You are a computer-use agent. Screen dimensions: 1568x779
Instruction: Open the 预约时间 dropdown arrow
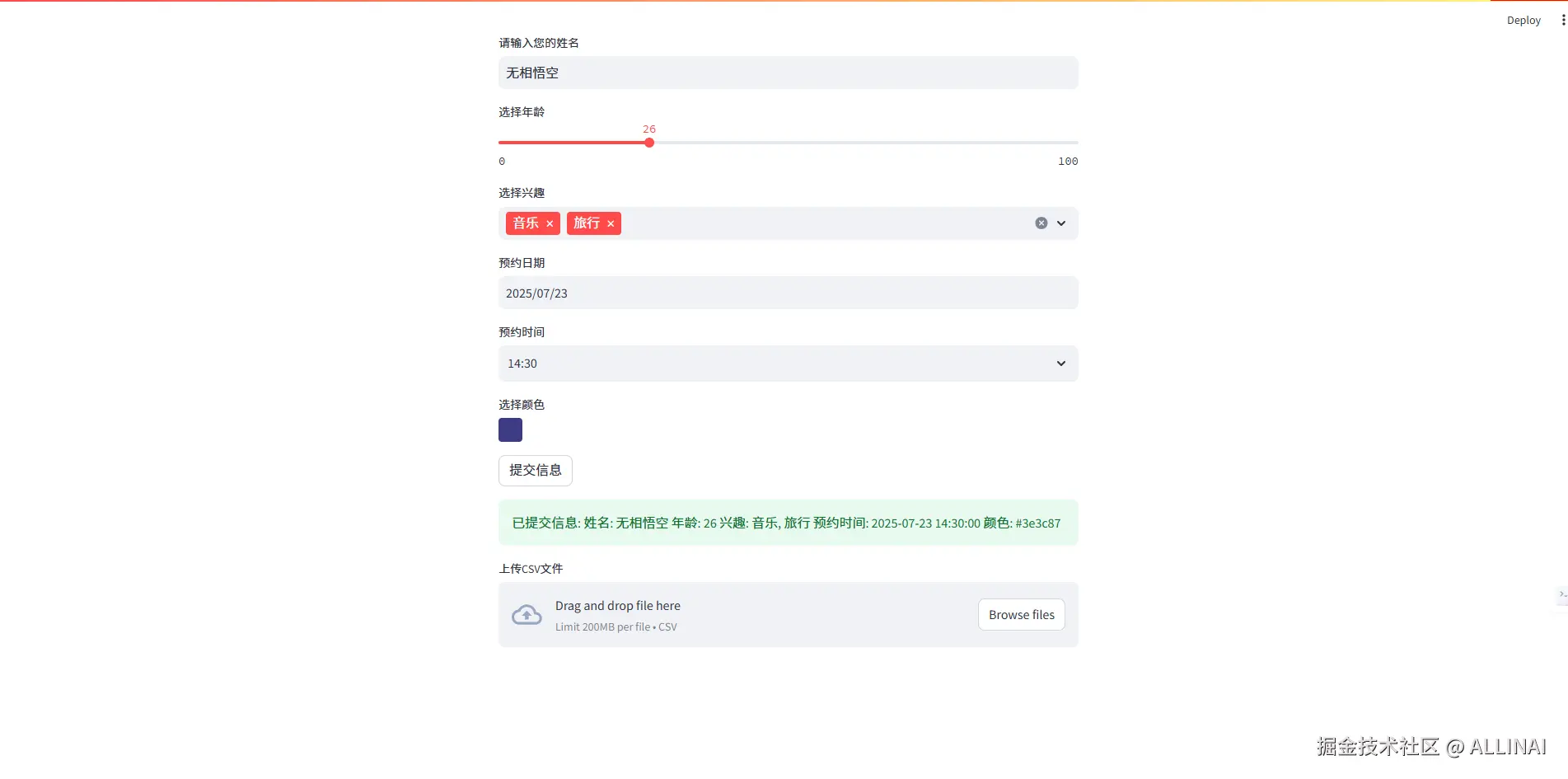click(x=1061, y=364)
